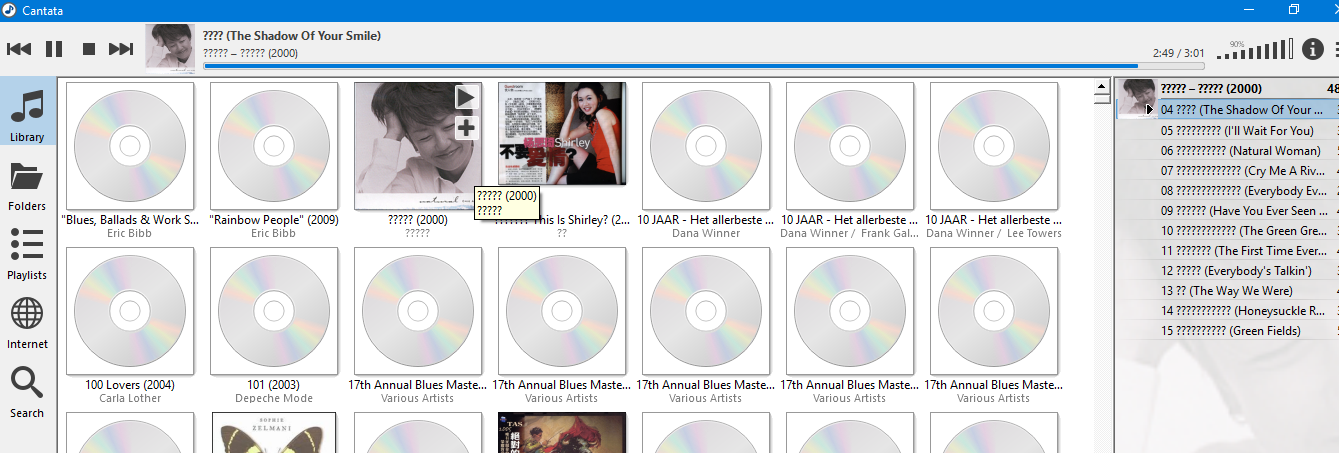This screenshot has height=453, width=1339.
Task: Select queue track 08 Everybody Ev...
Action: pyautogui.click(x=1228, y=190)
